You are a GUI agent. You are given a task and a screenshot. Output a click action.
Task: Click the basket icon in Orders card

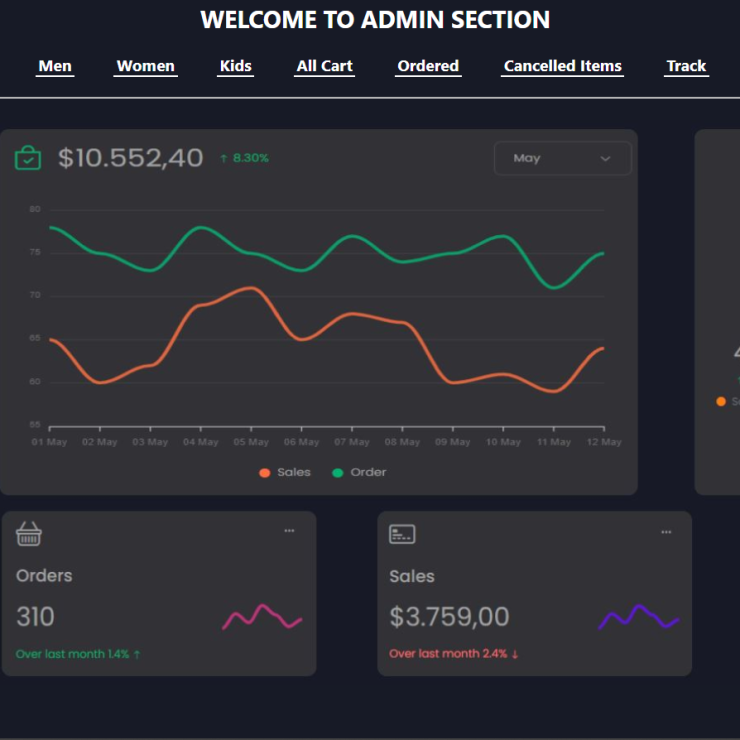click(x=29, y=535)
